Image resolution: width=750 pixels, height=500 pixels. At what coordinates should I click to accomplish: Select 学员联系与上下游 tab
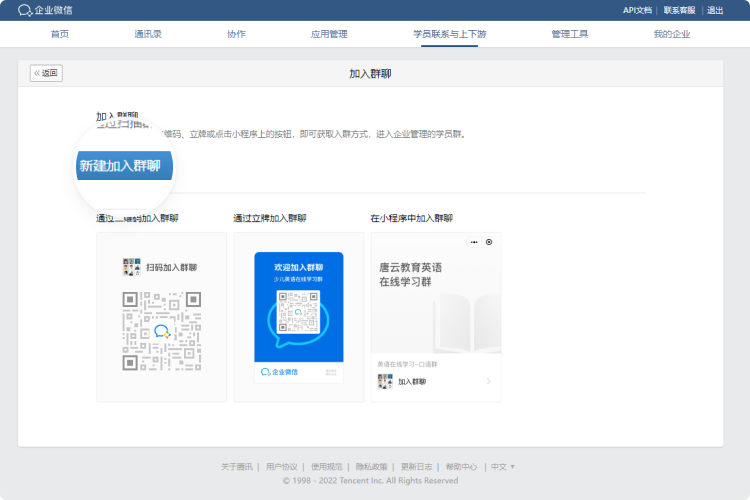point(450,34)
